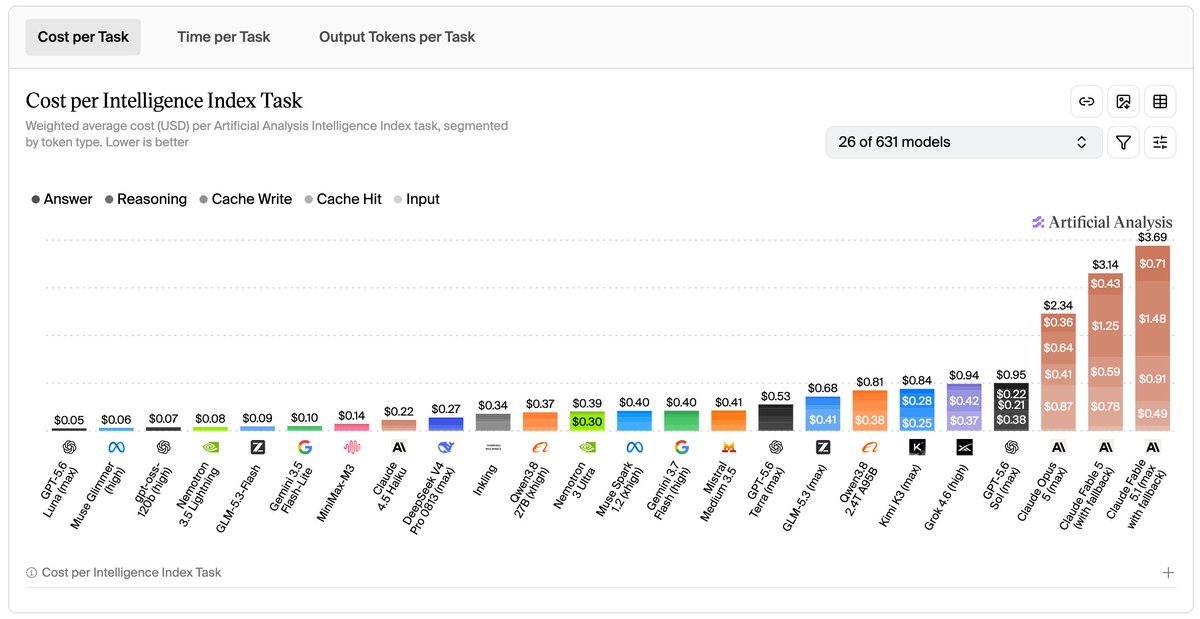Click the Meta logo under Muse Glimmer
The width and height of the screenshot is (1200, 619).
(116, 447)
